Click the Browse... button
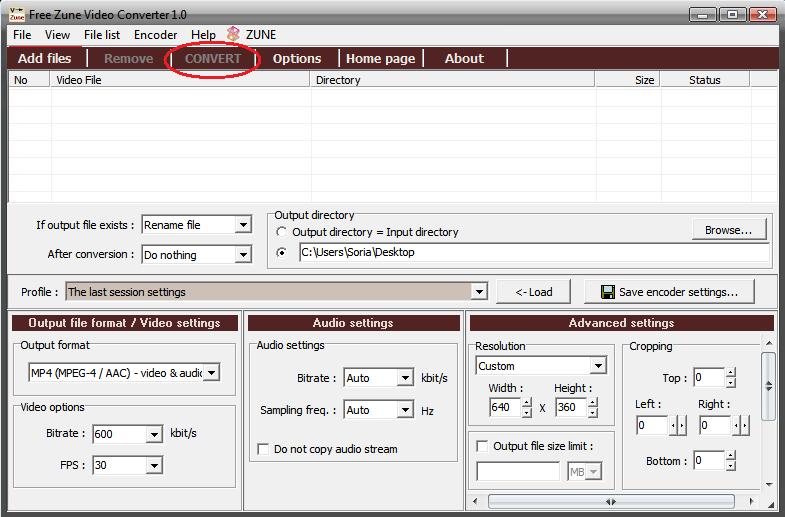This screenshot has height=517, width=785. (728, 230)
